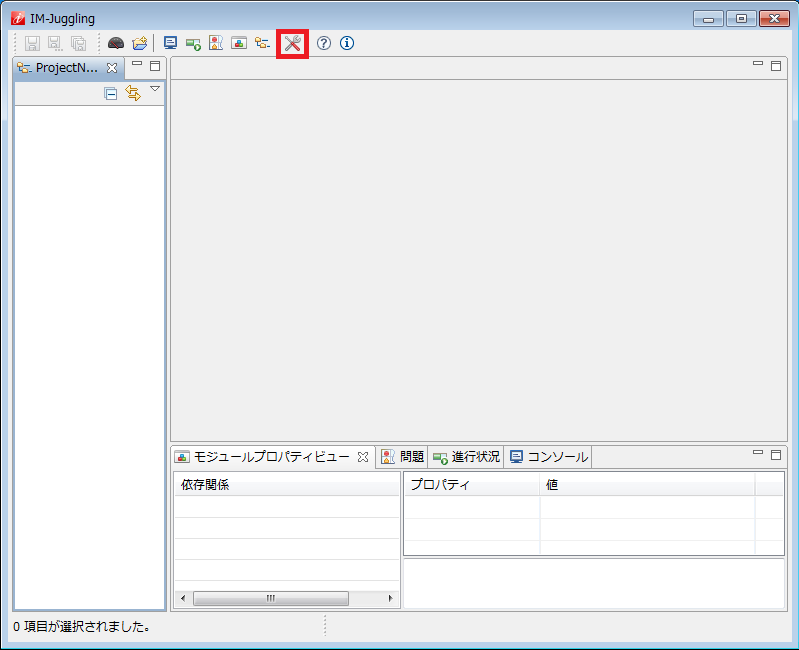
Task: Collapse all items in the project navigator
Action: 111,93
